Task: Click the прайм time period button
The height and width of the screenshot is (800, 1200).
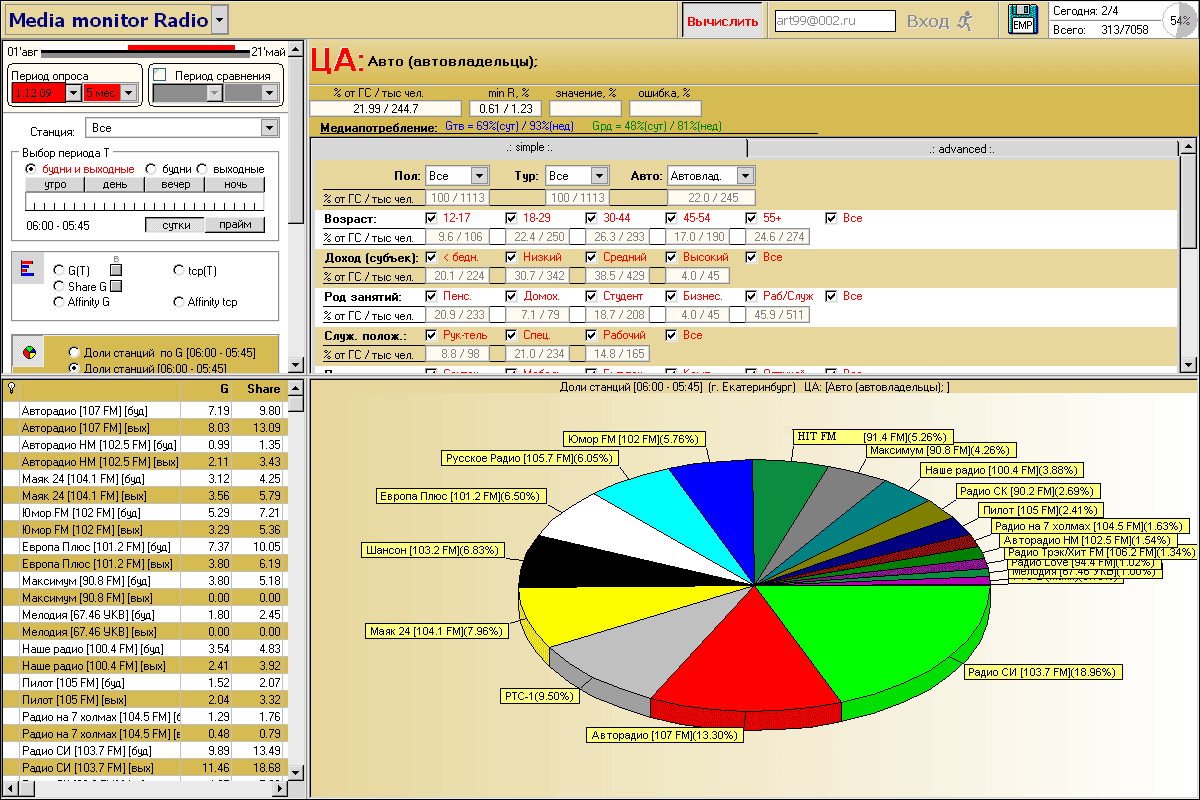Action: [x=235, y=225]
